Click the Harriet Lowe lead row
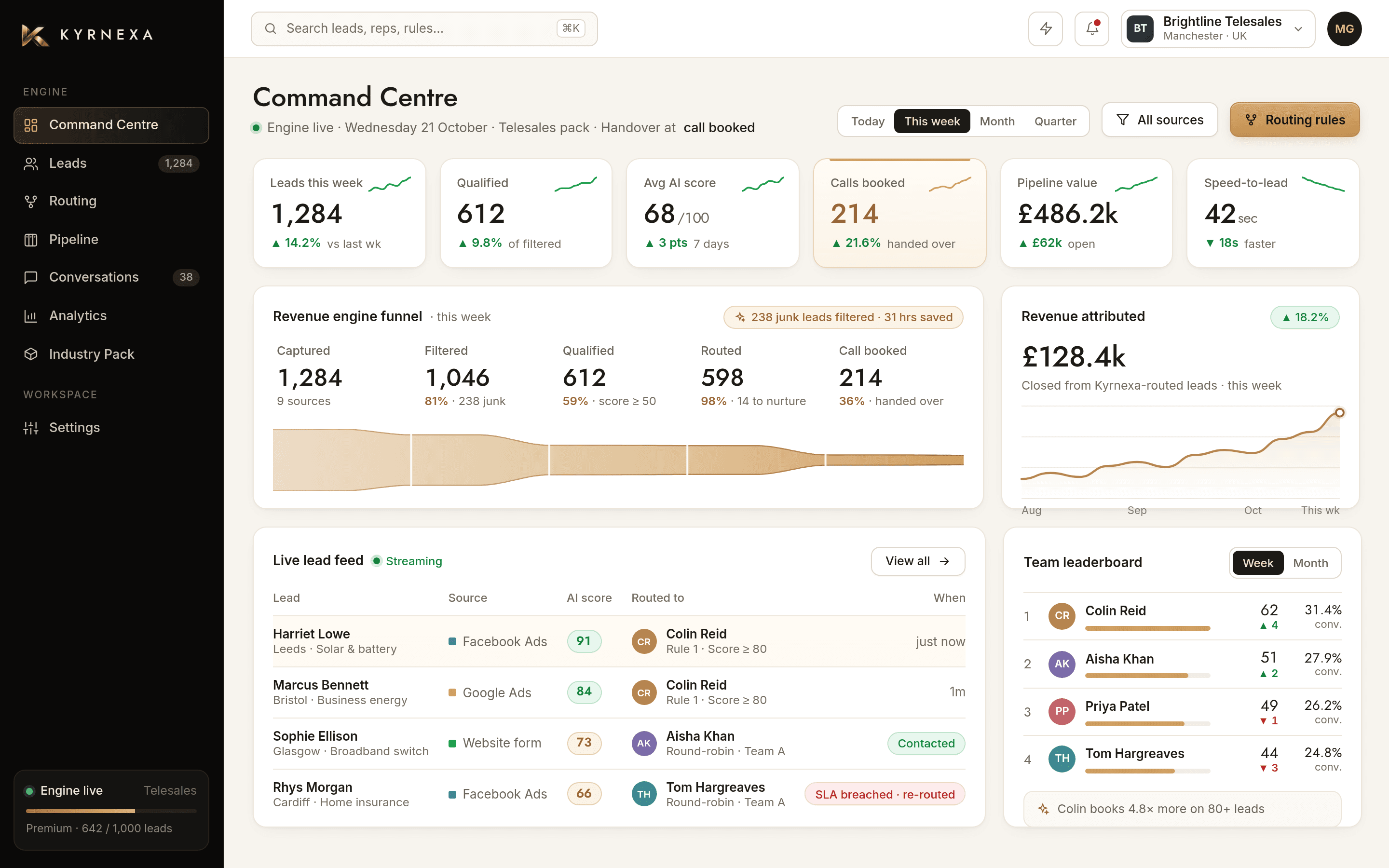 point(619,641)
